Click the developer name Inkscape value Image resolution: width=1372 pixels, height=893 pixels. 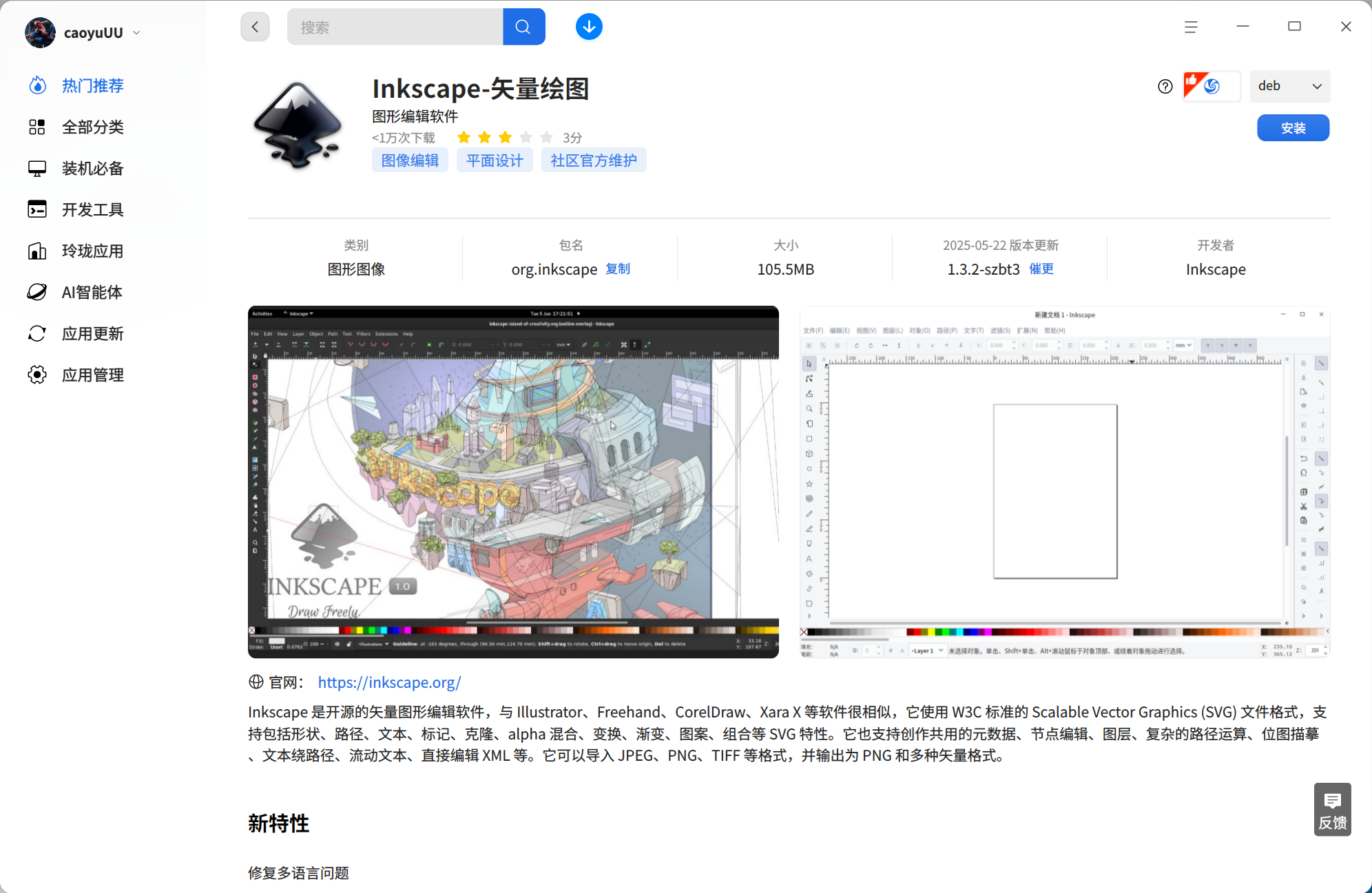[x=1216, y=269]
